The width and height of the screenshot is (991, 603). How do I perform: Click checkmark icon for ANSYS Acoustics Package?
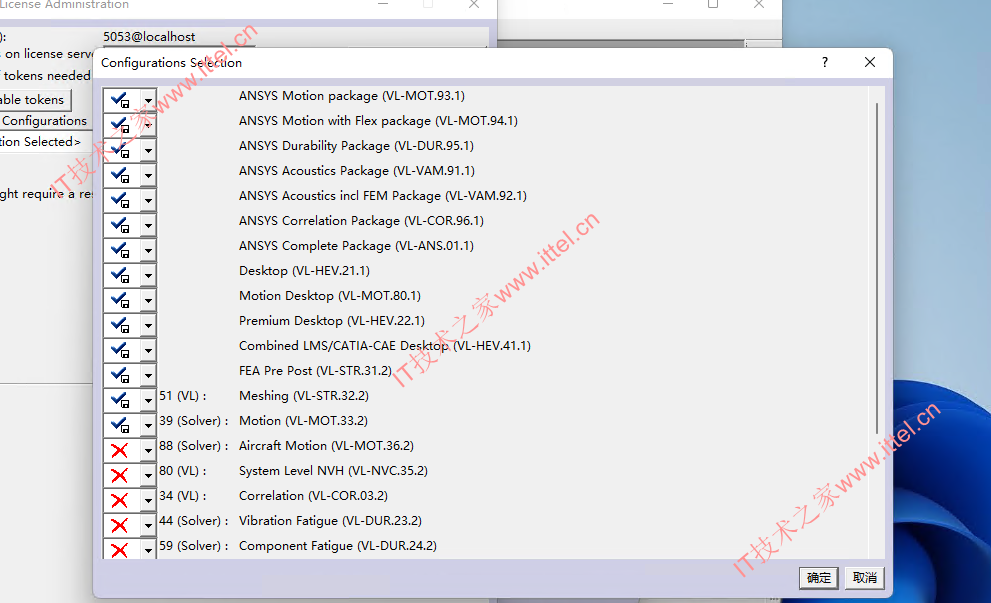point(120,175)
